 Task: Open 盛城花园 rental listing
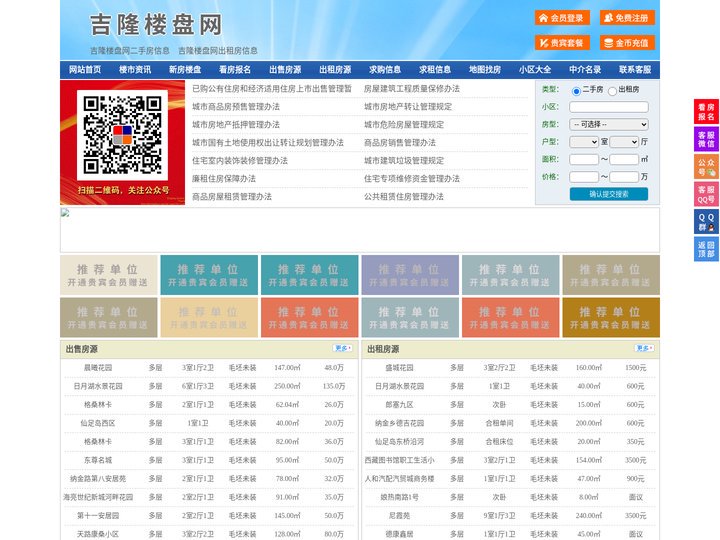click(x=399, y=368)
